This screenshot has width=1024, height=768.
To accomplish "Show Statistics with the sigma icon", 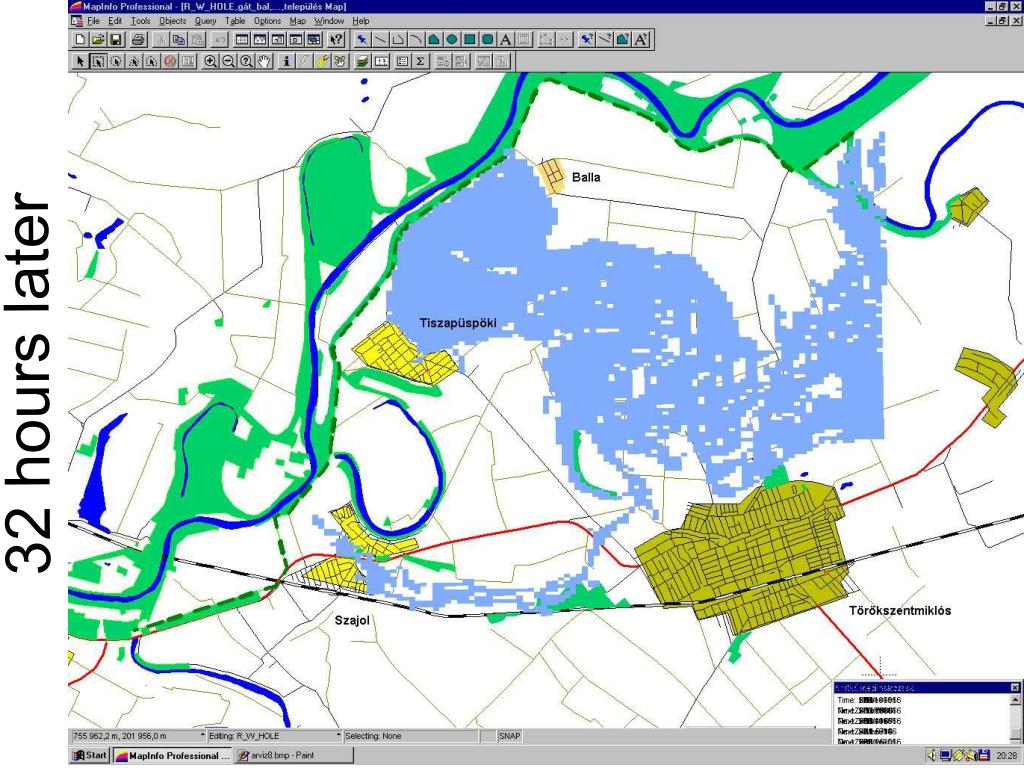I will (x=419, y=61).
